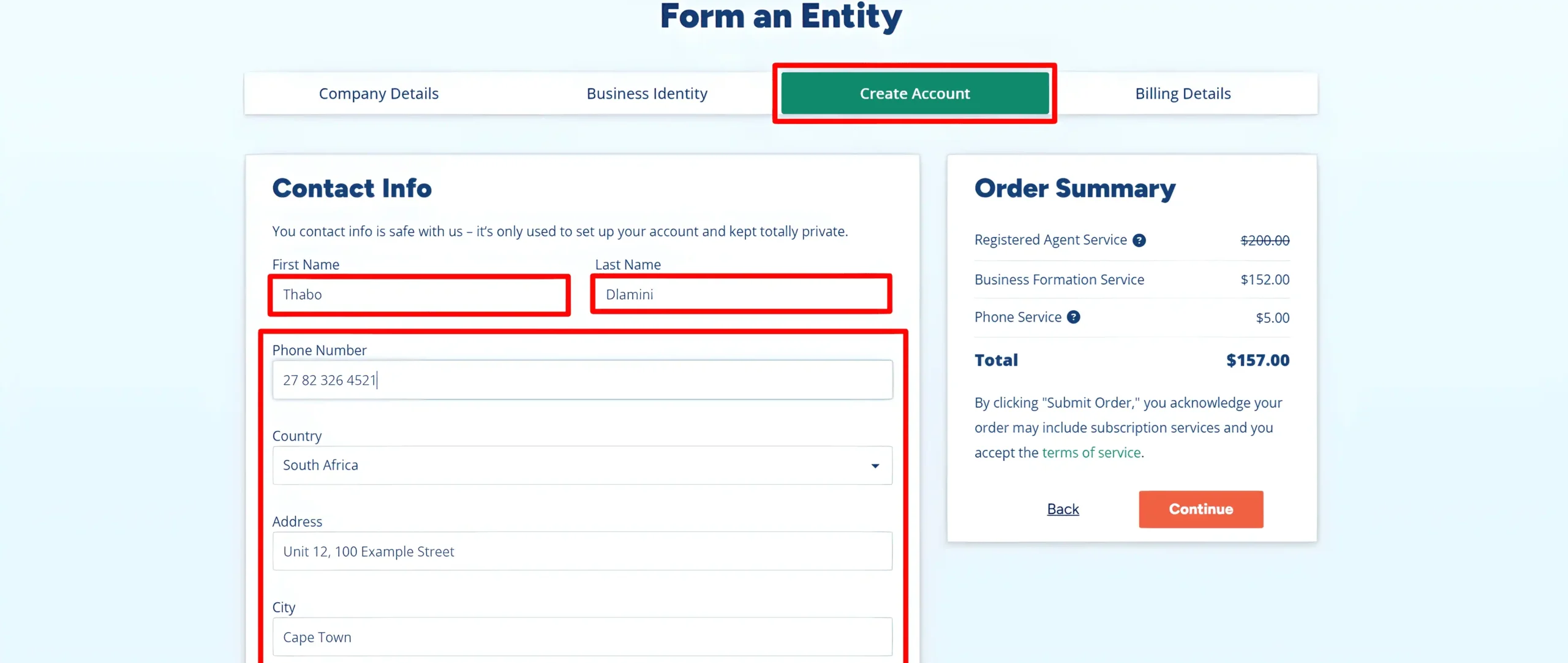Click the Phone Service help icon
The width and height of the screenshot is (1568, 663).
pos(1073,317)
